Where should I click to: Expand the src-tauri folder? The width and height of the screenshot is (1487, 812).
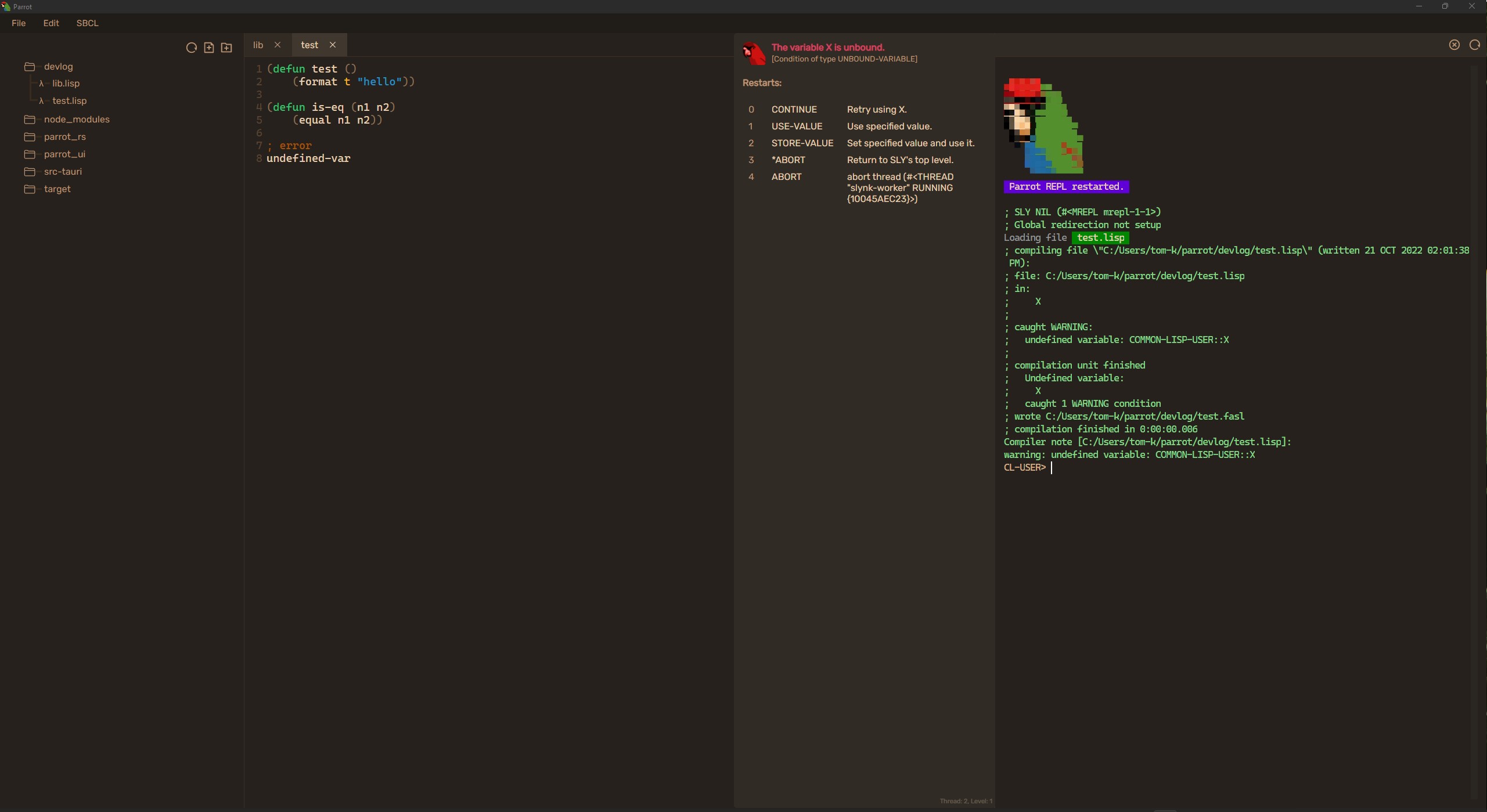[63, 172]
